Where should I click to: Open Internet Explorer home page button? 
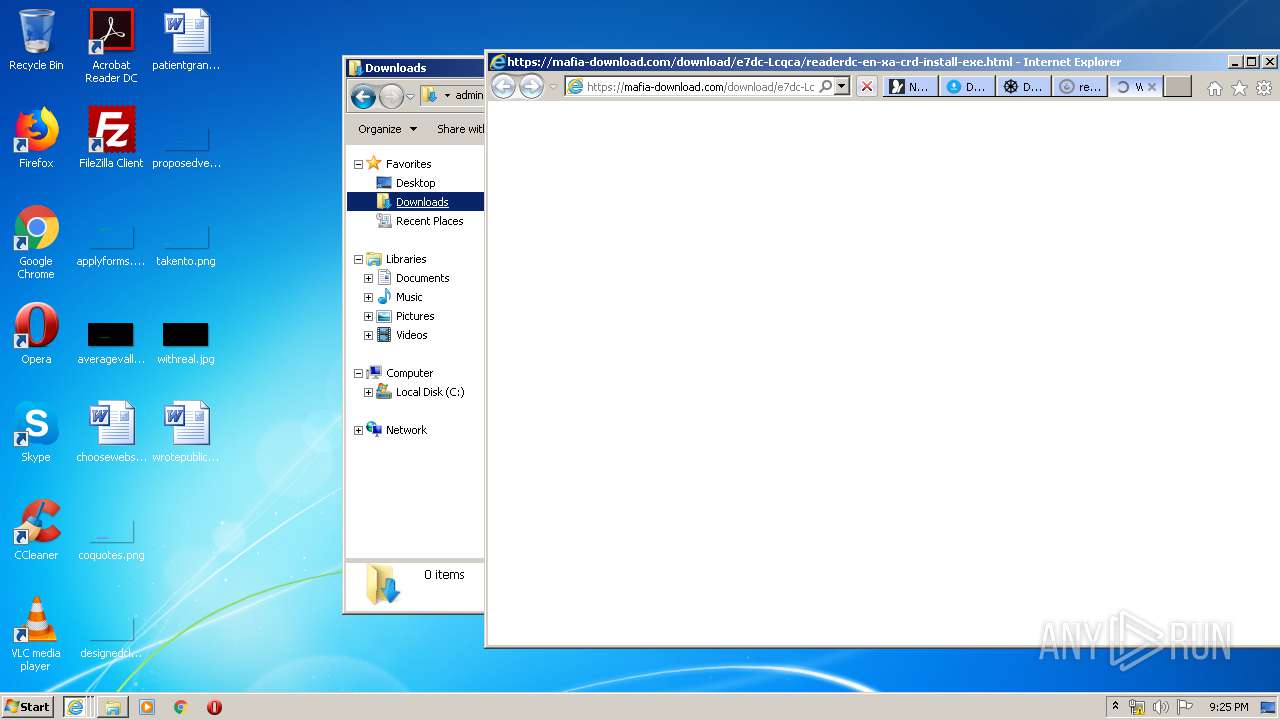point(1214,88)
